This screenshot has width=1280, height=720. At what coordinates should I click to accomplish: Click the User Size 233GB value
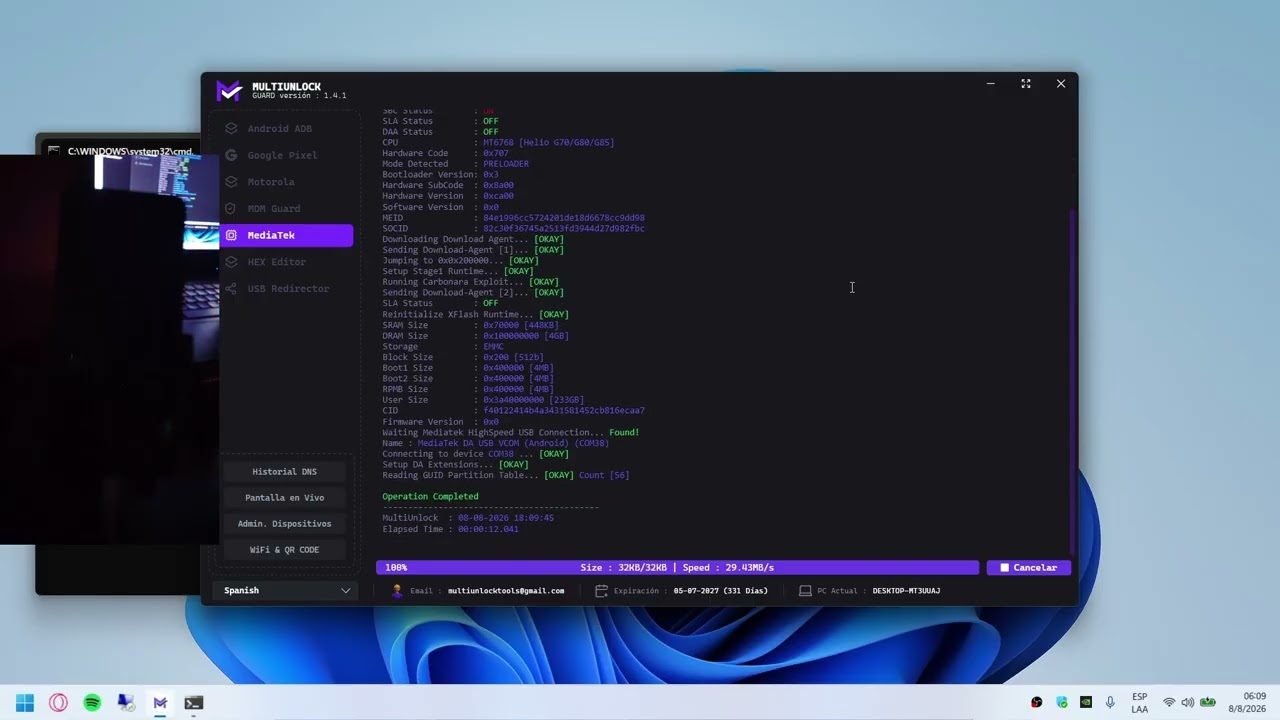pyautogui.click(x=533, y=400)
